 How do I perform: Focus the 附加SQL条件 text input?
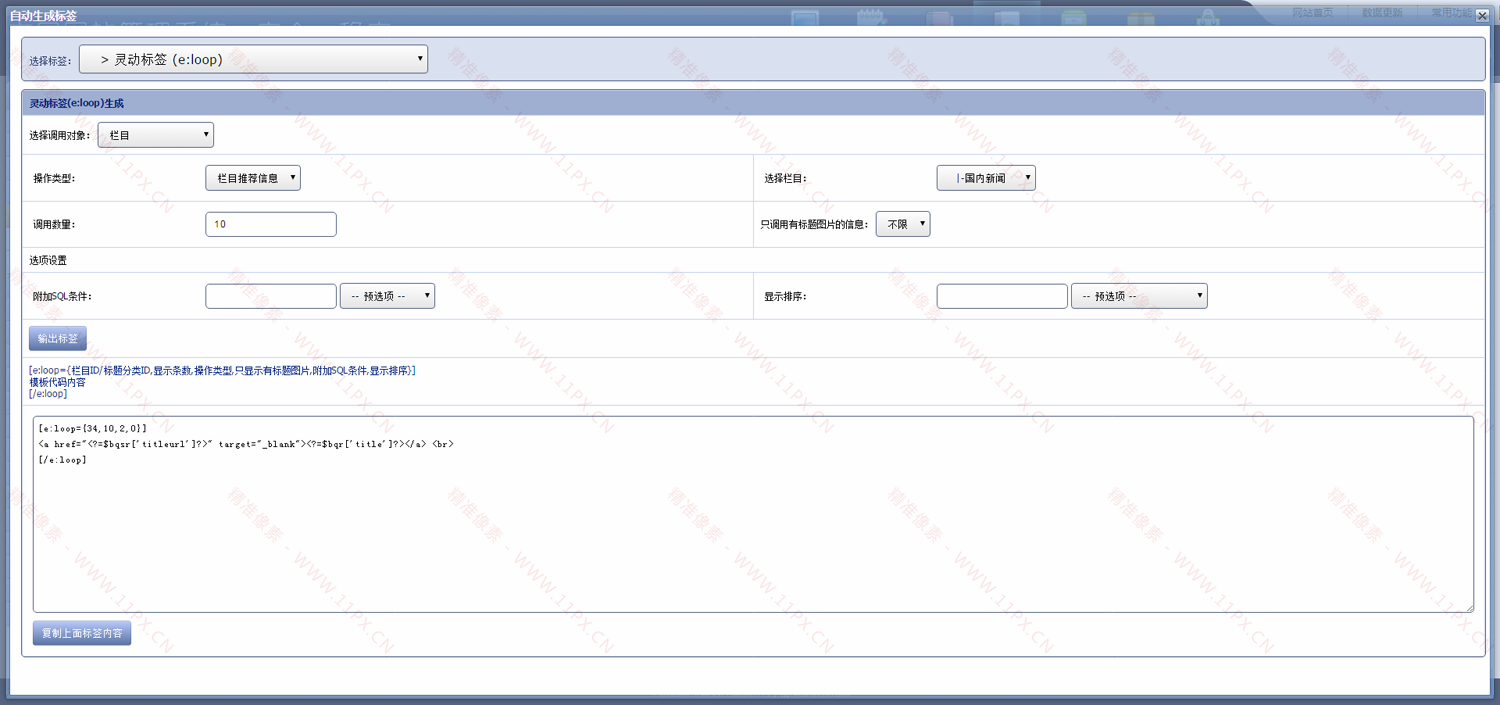tap(271, 296)
